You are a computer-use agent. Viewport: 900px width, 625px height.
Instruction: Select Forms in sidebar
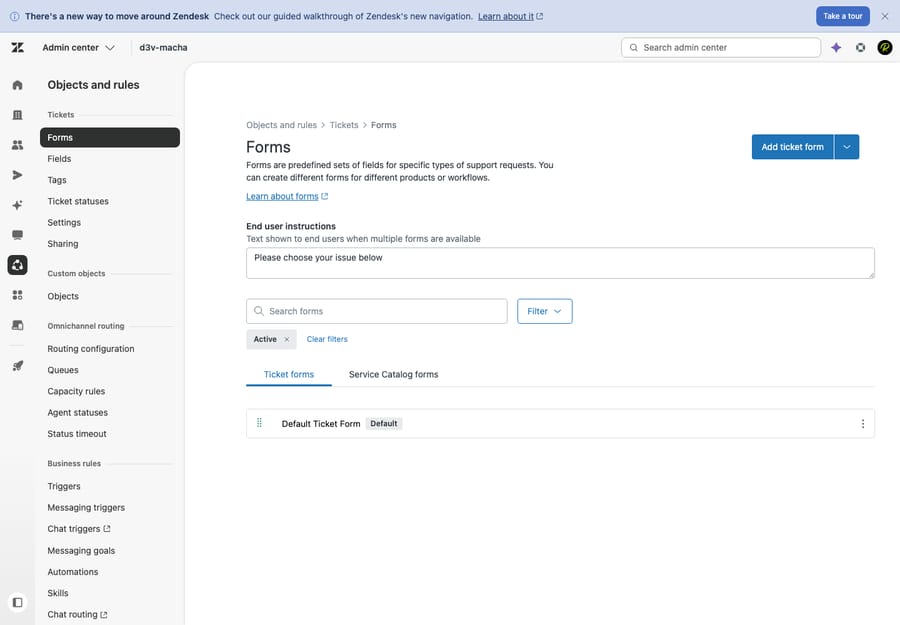pyautogui.click(x=110, y=138)
